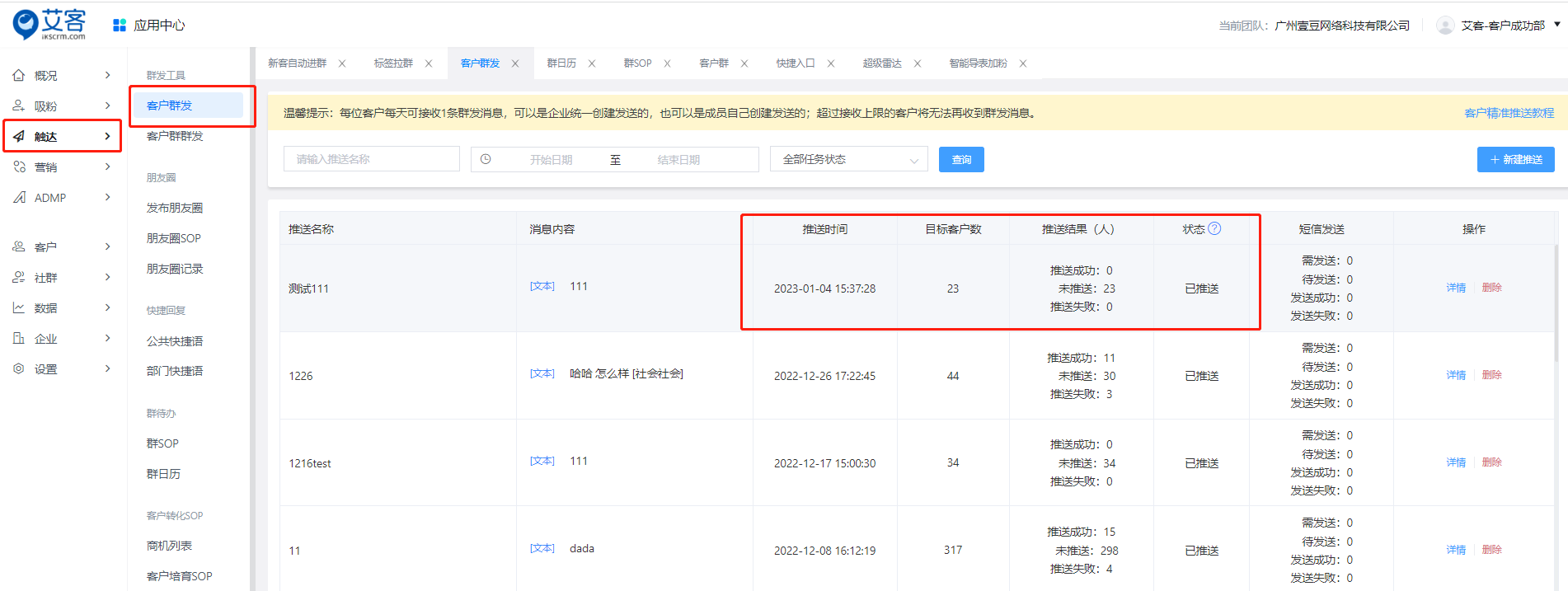Viewport: 1568px width, 591px height.
Task: Click the 设置 gear icon in sidebar
Action: [x=19, y=368]
